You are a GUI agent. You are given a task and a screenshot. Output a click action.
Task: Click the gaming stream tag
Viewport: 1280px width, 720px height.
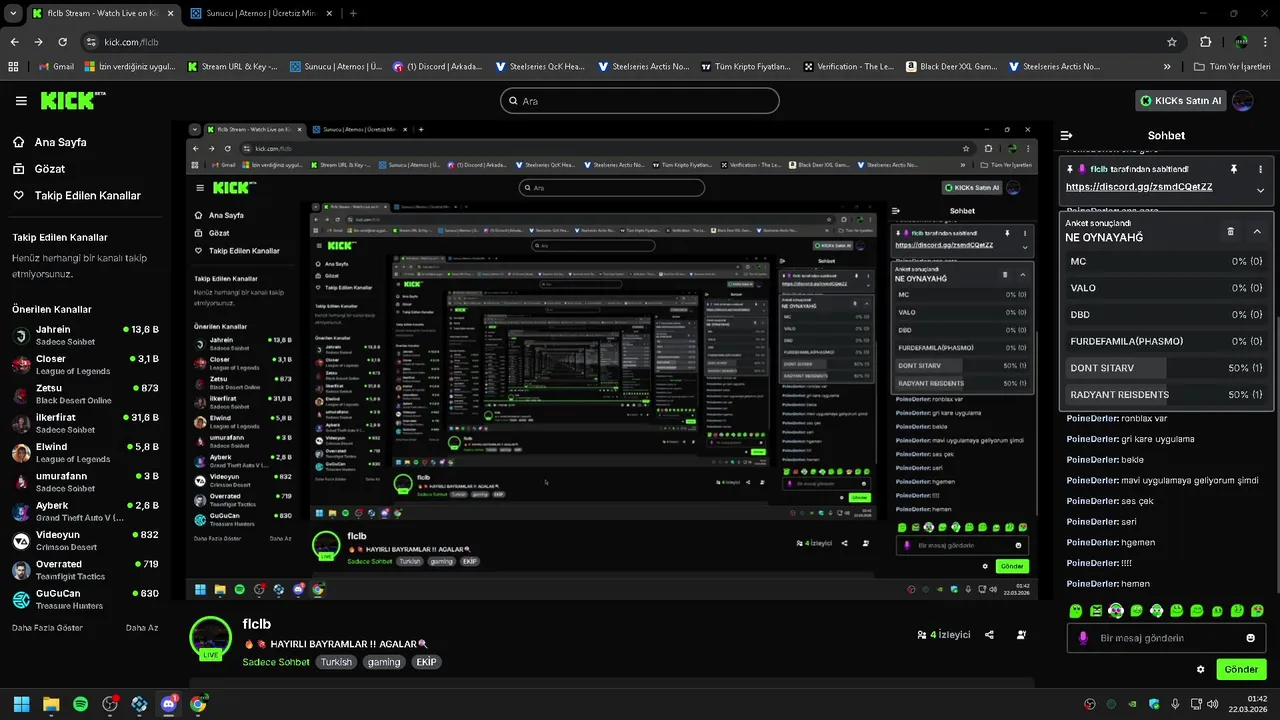tap(383, 662)
